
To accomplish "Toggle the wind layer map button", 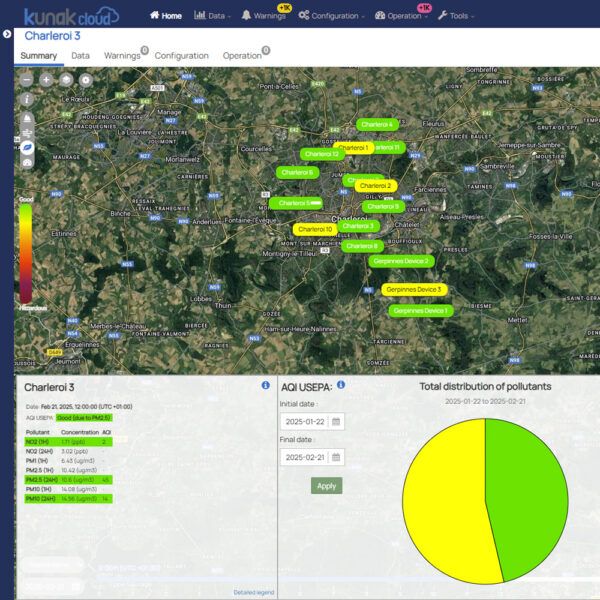I will (27, 131).
